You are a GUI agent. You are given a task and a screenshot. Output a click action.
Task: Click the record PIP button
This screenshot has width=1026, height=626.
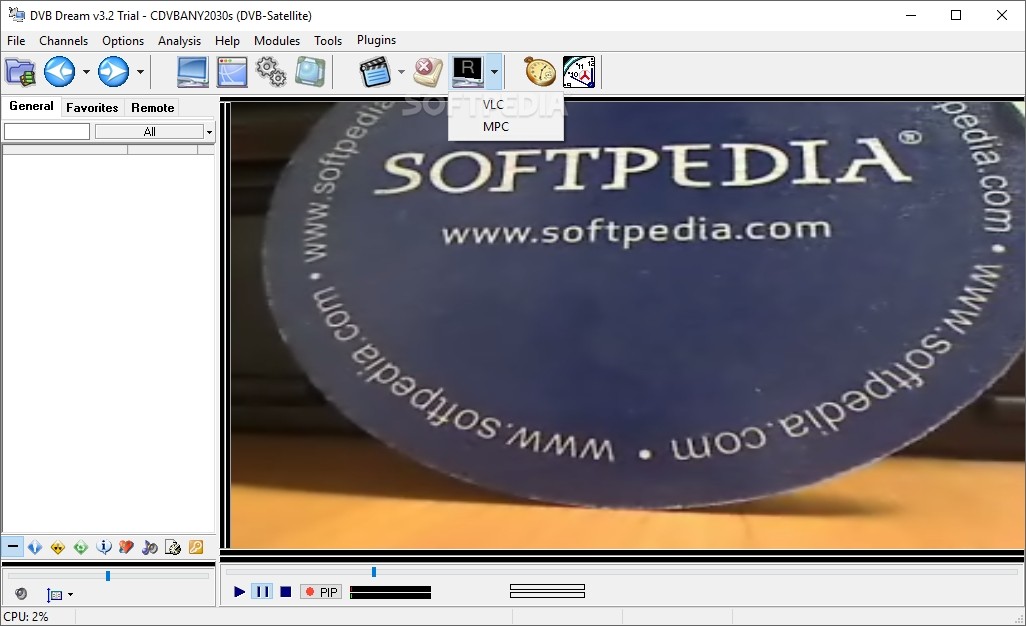click(321, 592)
